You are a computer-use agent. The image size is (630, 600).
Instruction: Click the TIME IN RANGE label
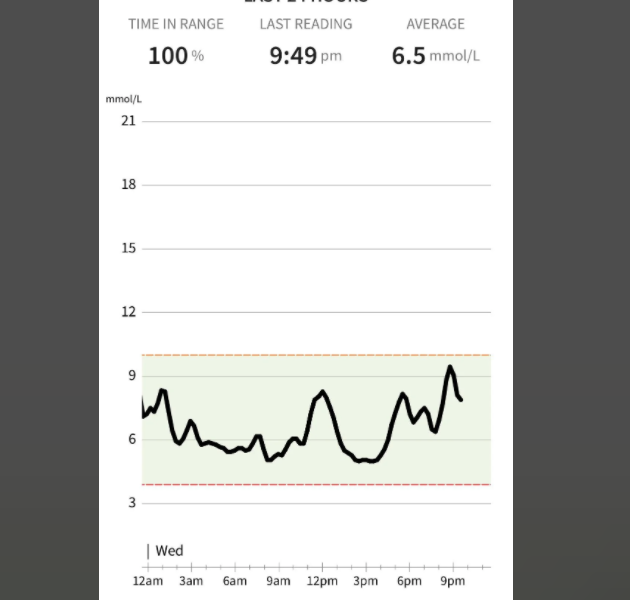176,24
